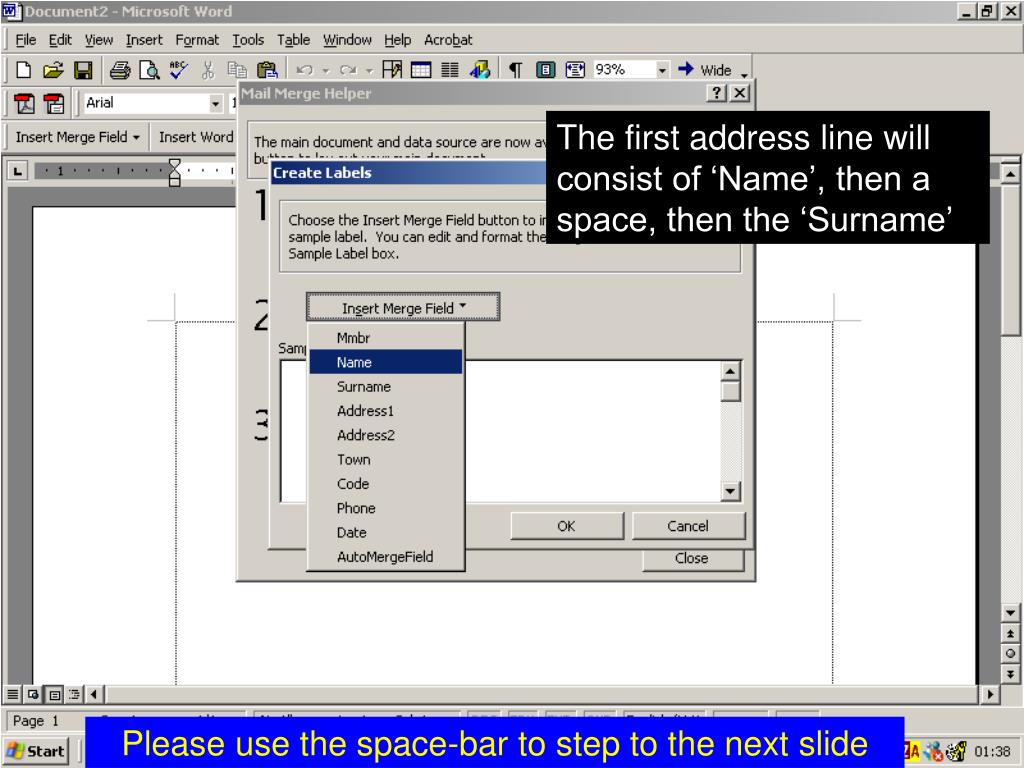Click Insert Merge Field button in Create Labels
The image size is (1024, 768).
pos(403,308)
